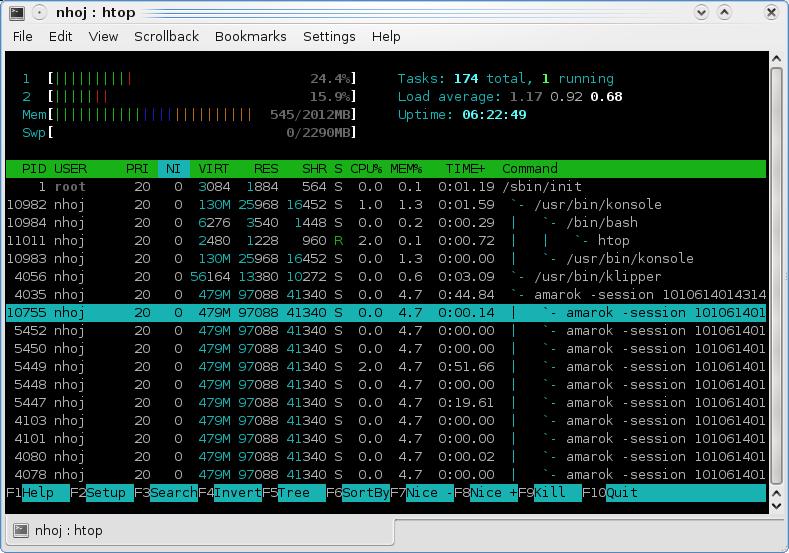The width and height of the screenshot is (789, 553).
Task: Open the Scrollback menu
Action: click(166, 36)
